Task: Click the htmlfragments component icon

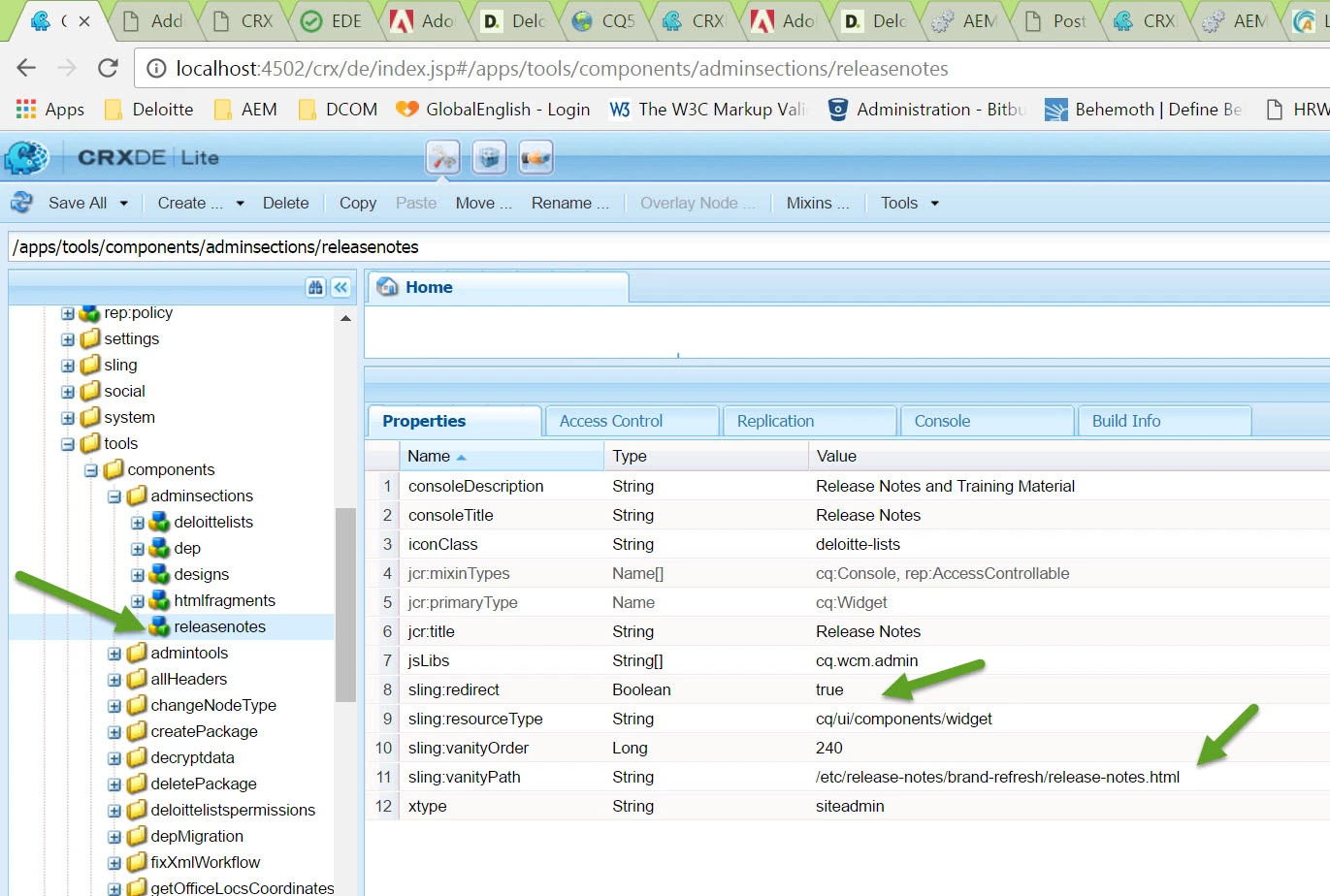Action: (x=160, y=600)
